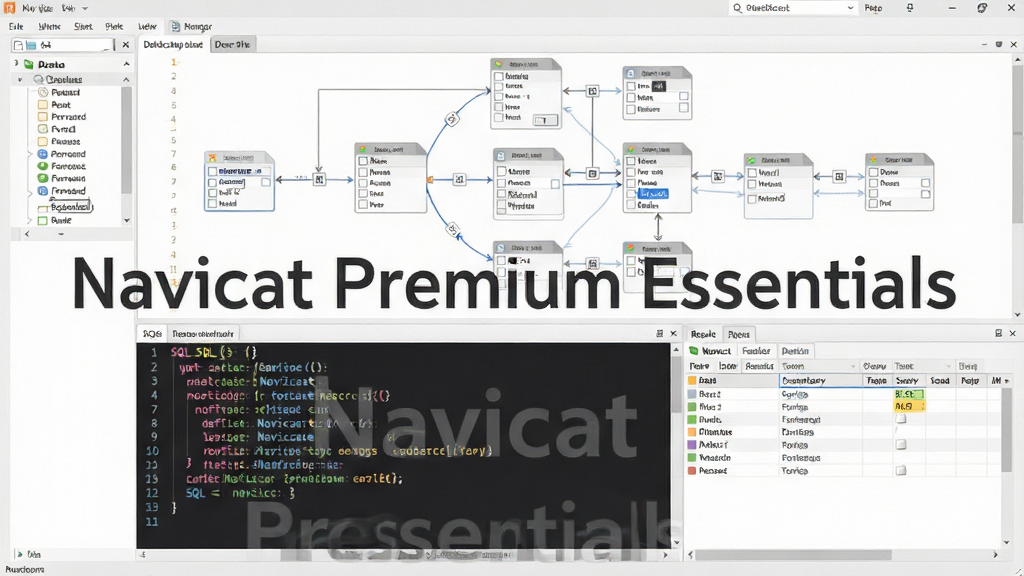This screenshot has height=576, width=1024.
Task: Click the green database icon at the tree root
Action: 29,64
